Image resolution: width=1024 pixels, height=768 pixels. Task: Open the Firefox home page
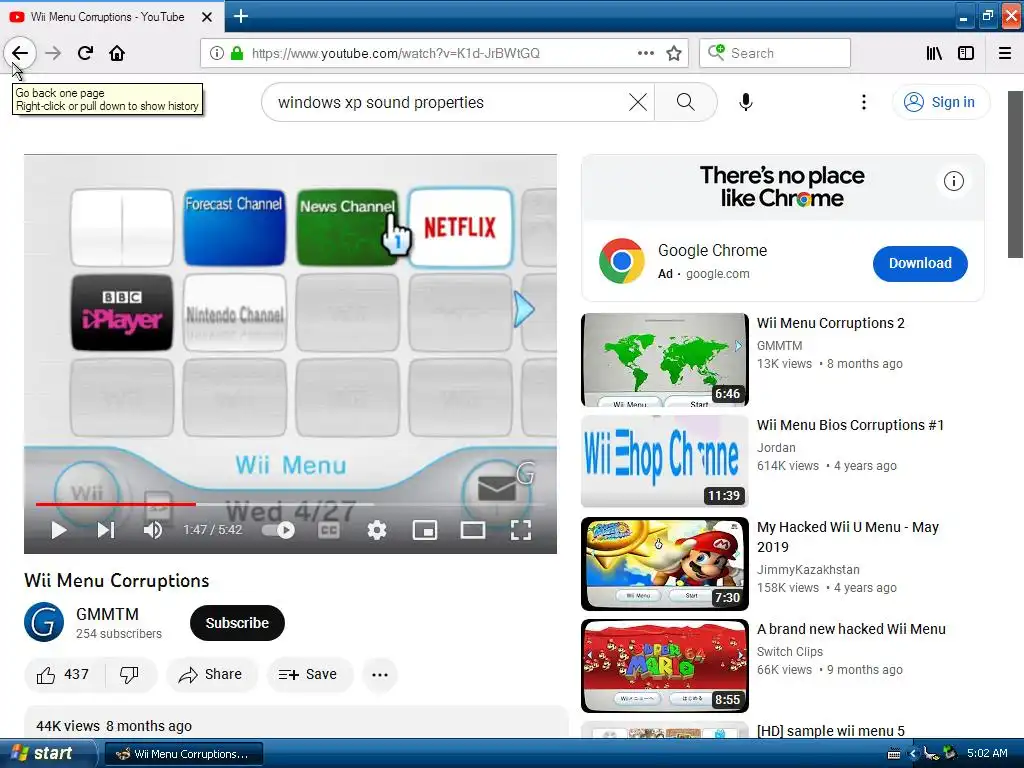pos(117,53)
